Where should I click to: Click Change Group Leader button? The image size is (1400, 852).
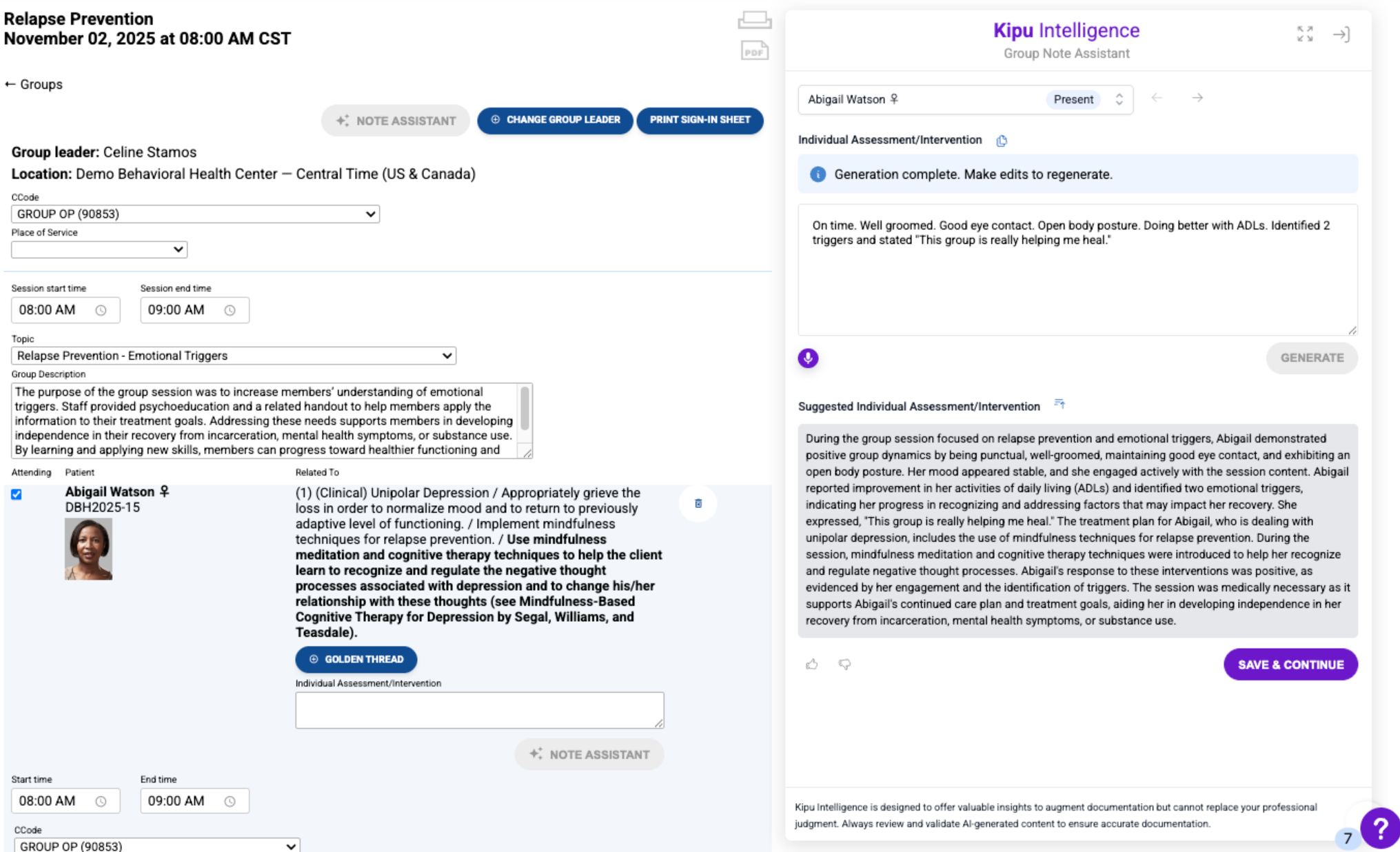555,120
